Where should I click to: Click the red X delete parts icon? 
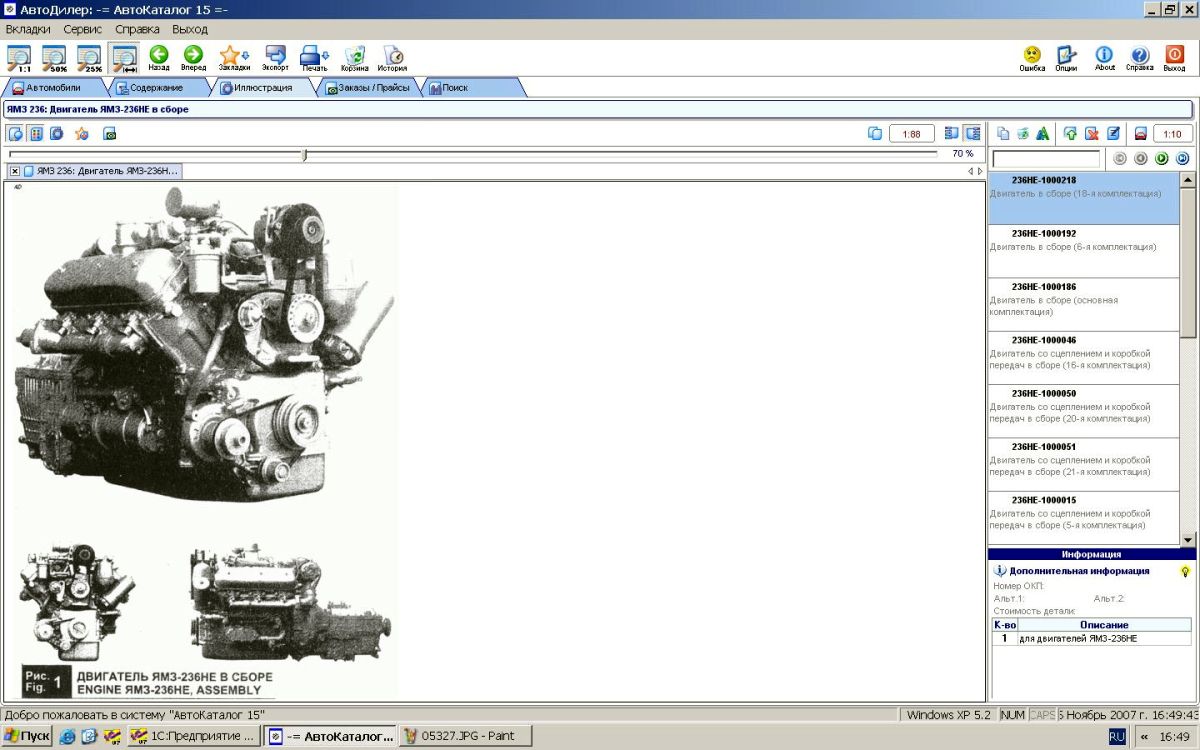tap(1091, 133)
